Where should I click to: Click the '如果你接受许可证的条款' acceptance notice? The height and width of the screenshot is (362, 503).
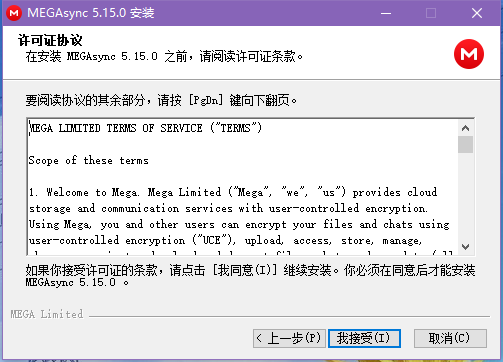coord(250,276)
